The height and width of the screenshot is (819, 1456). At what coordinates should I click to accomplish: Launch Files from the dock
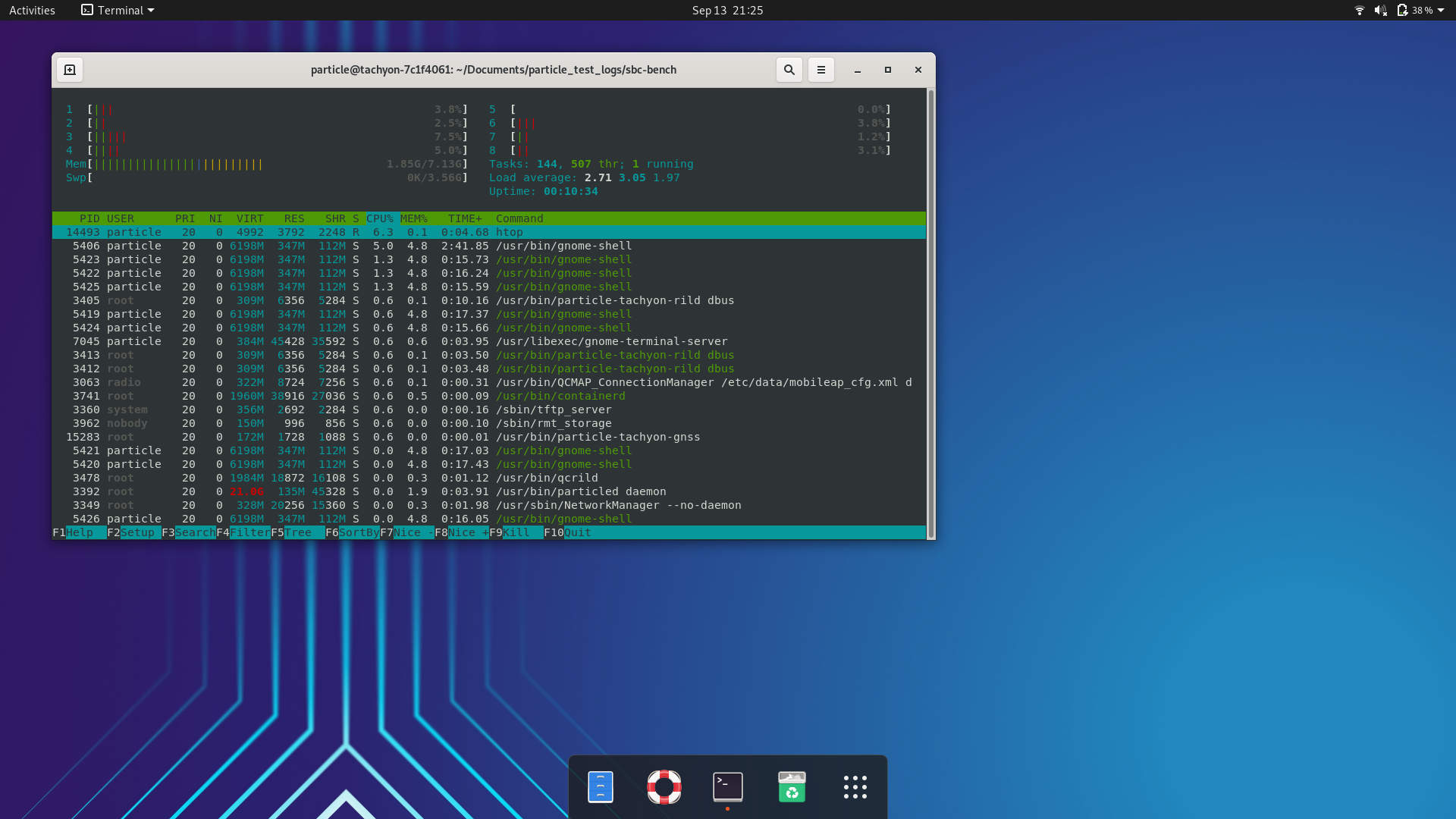[x=601, y=787]
